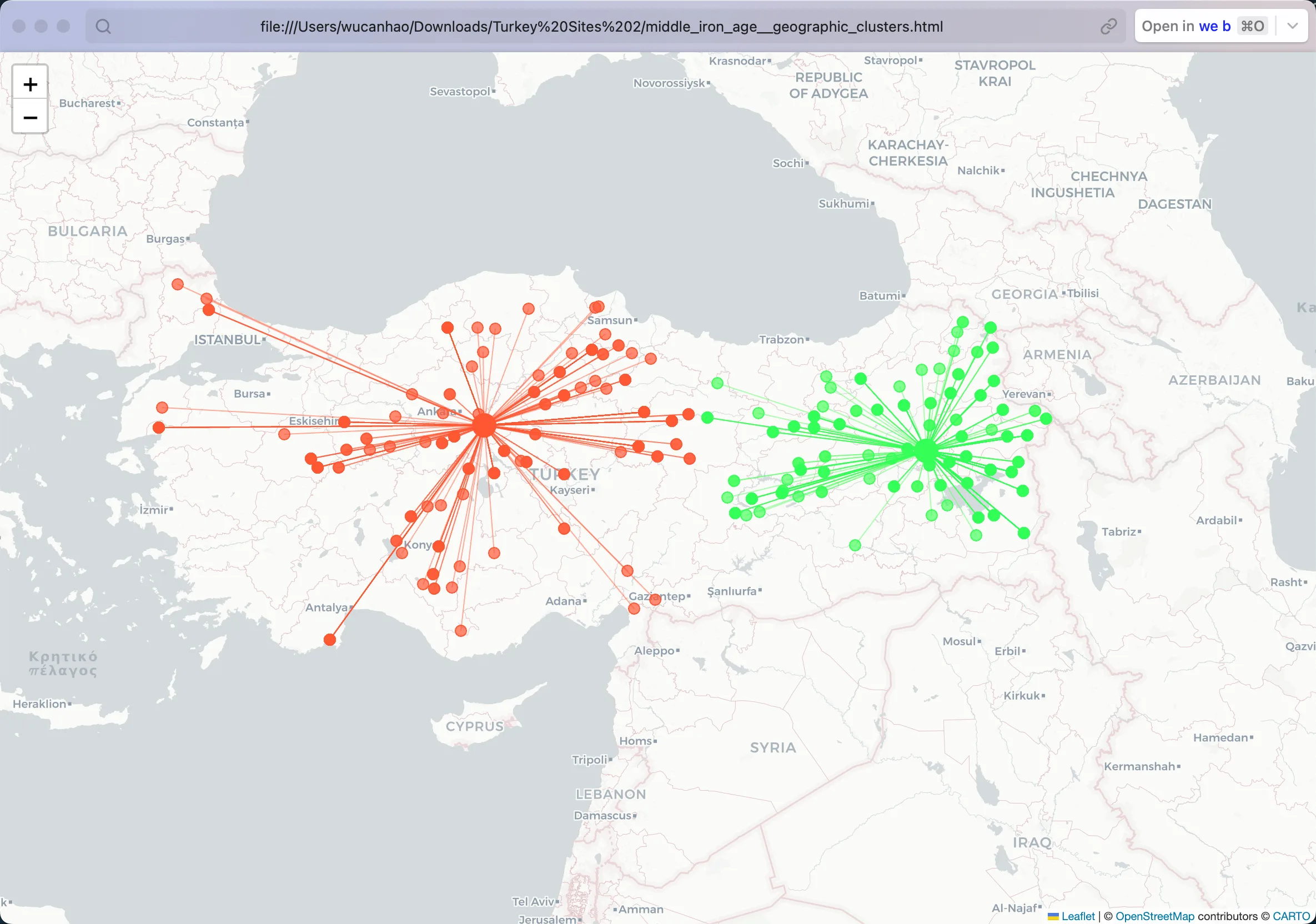Screen dimensions: 1316x924
Task: Zoom in with the plus button
Action: tap(30, 84)
